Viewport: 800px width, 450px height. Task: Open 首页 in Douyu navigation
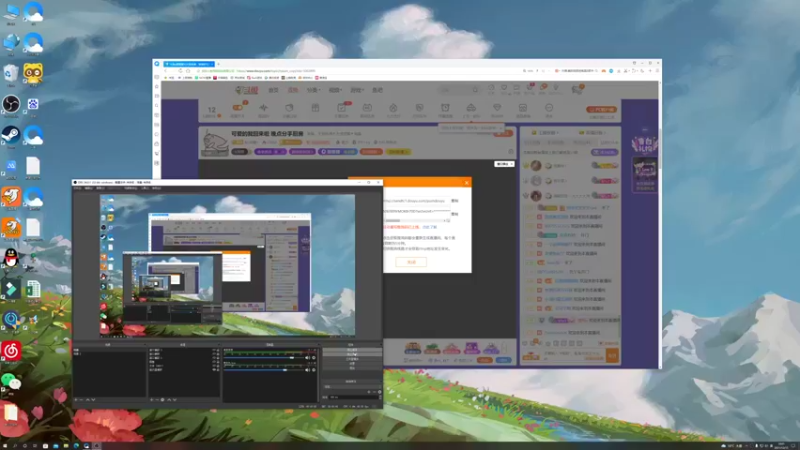[273, 90]
